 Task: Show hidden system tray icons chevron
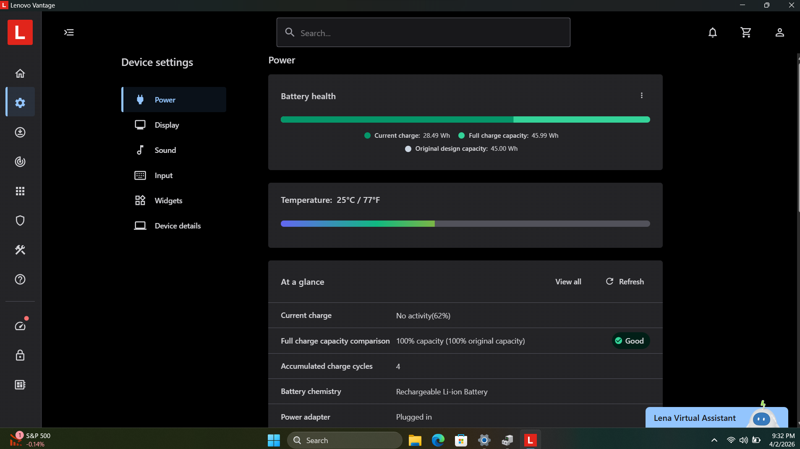[x=714, y=440]
